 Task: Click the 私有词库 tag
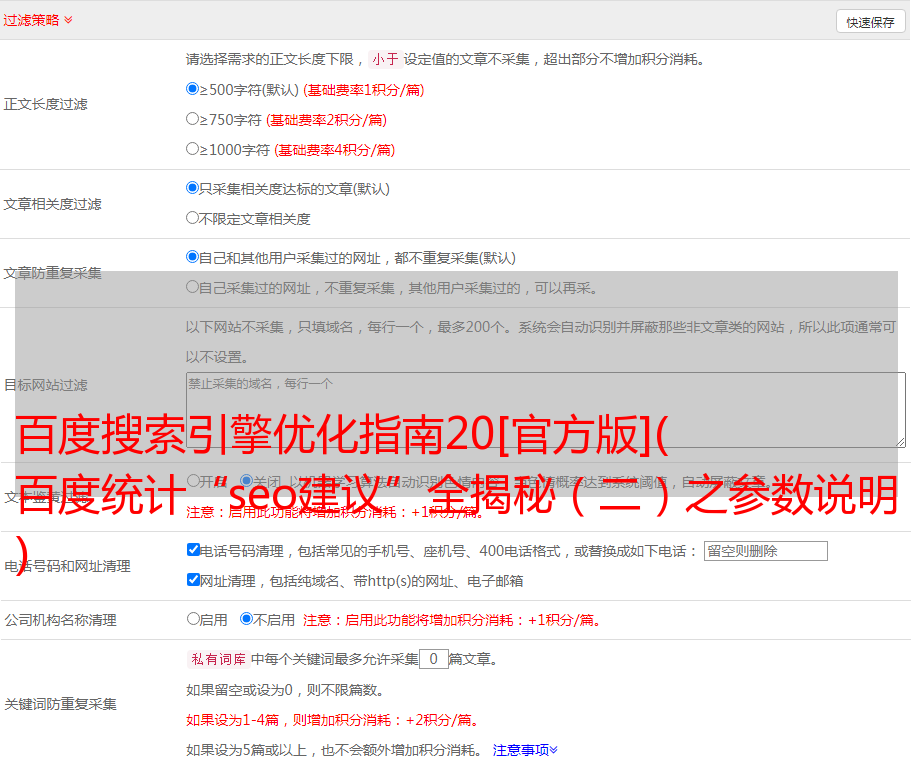[x=218, y=659]
